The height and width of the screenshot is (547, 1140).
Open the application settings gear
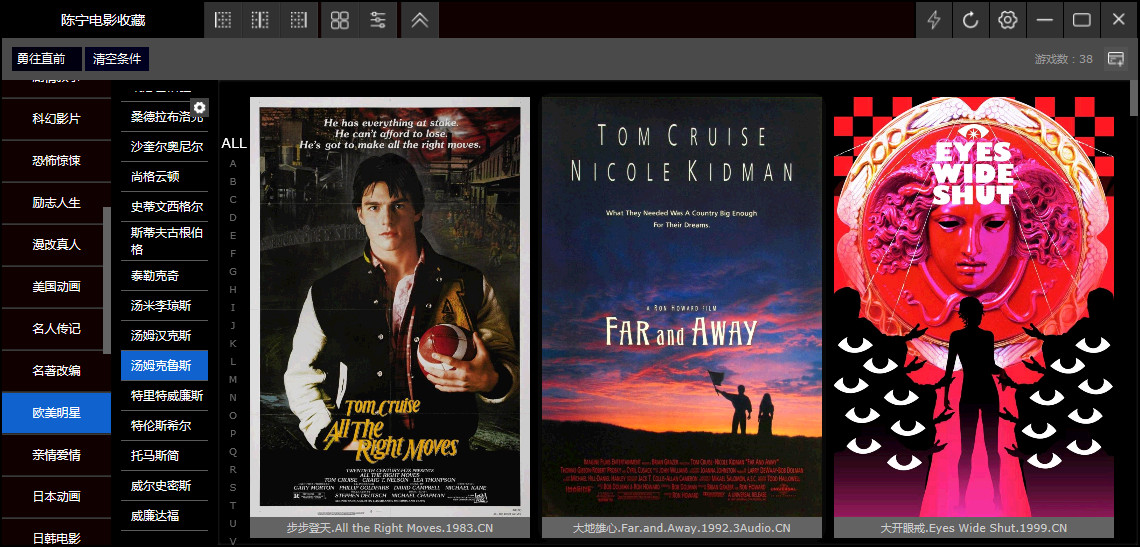coord(1007,20)
